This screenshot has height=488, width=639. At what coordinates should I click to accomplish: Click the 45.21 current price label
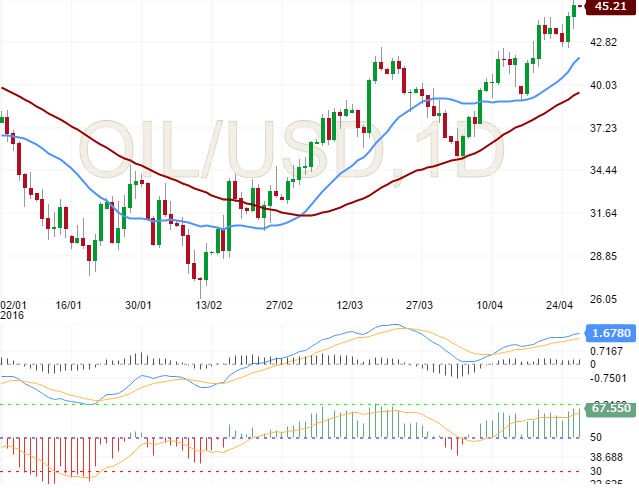(610, 7)
